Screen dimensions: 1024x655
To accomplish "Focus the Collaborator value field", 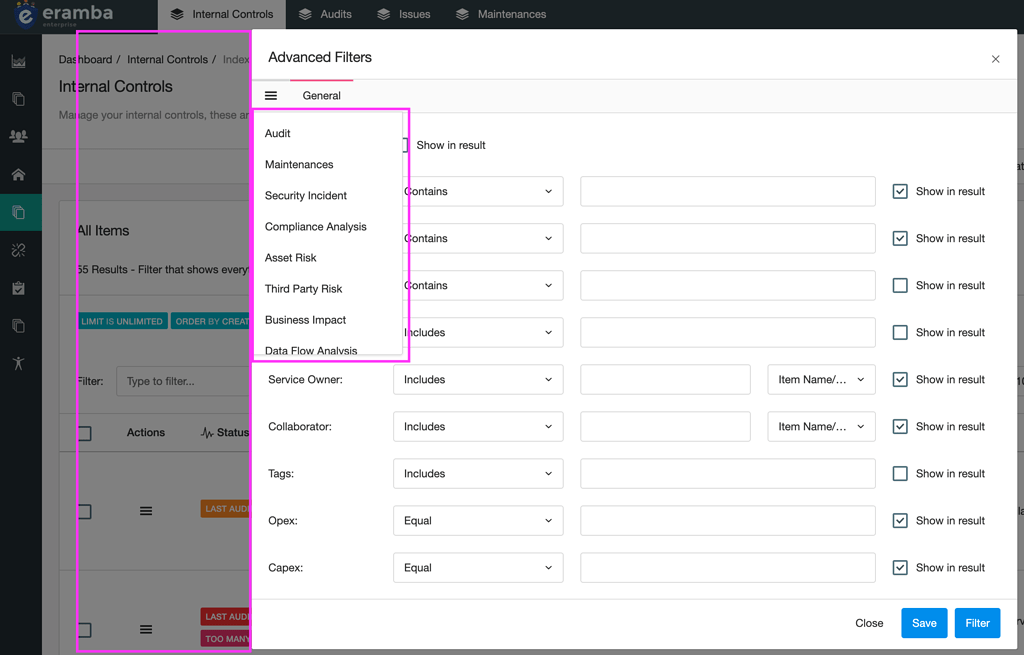I will pyautogui.click(x=665, y=426).
